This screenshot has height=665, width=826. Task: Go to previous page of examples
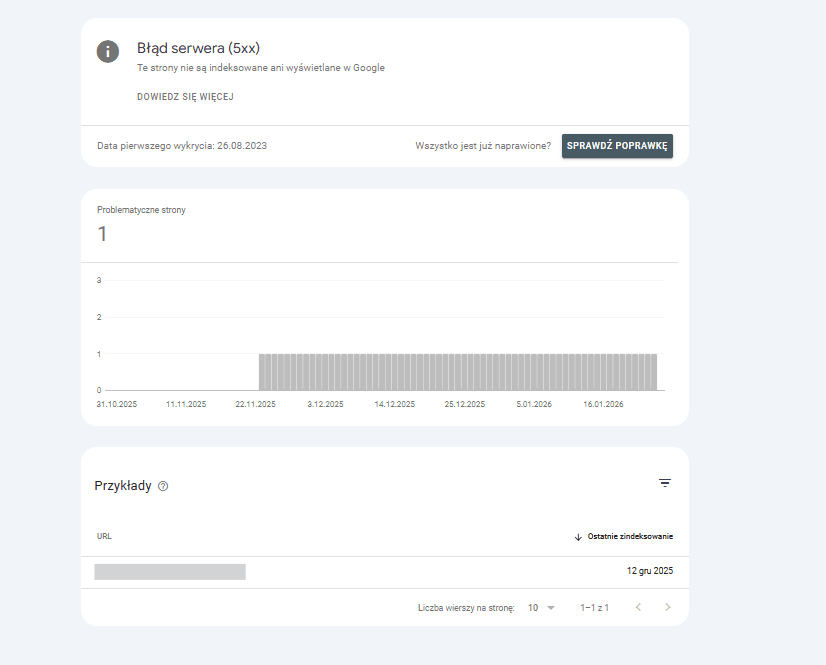coord(638,607)
